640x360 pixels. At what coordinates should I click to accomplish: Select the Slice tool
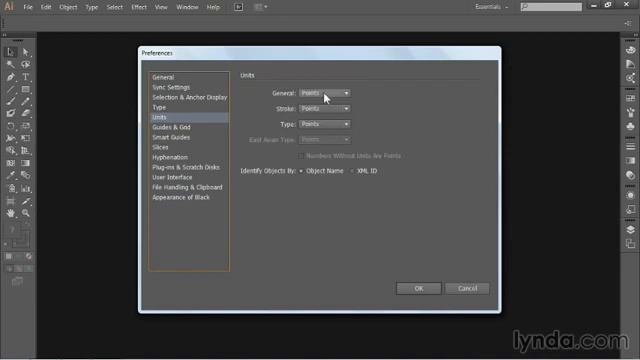tap(25, 201)
